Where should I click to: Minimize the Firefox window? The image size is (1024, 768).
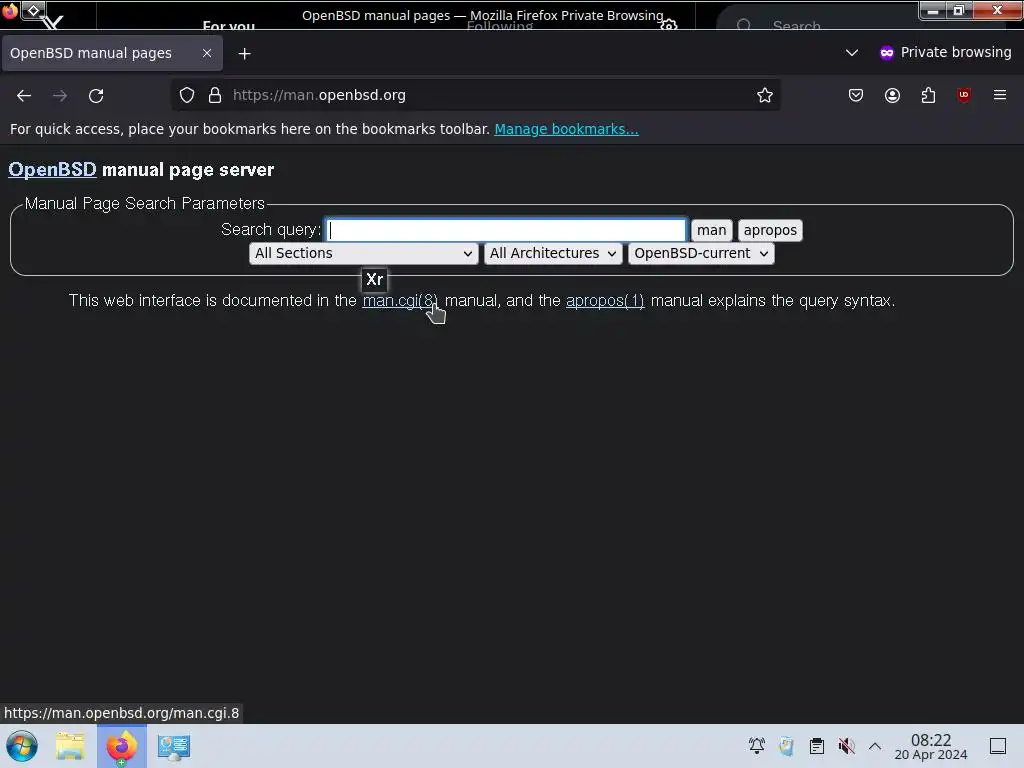[x=933, y=10]
